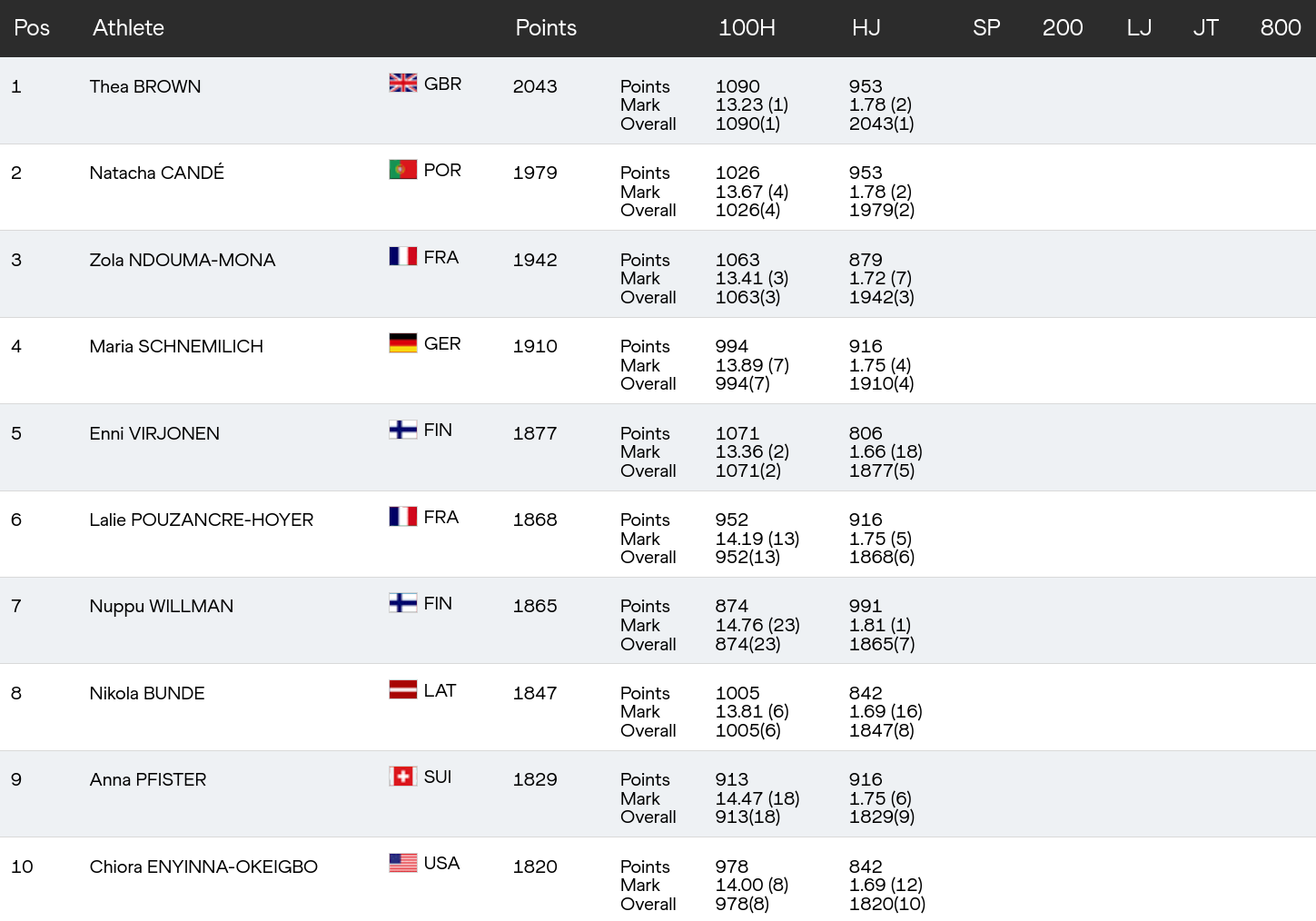Select the 100H column header

click(747, 28)
